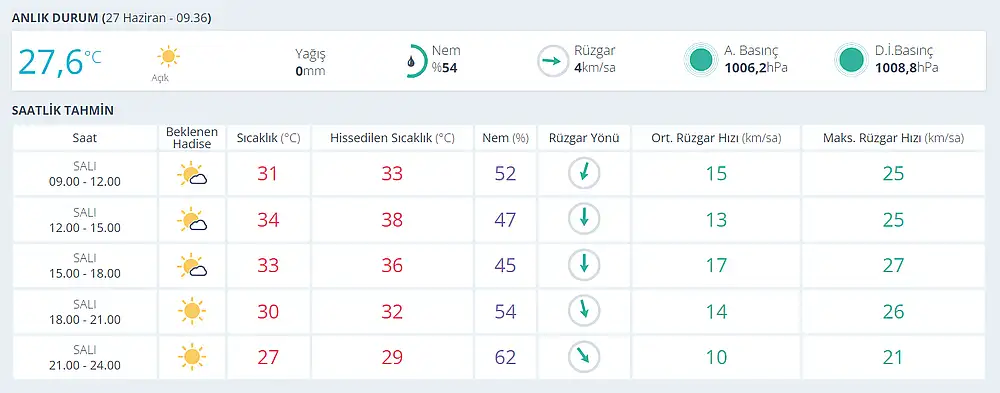Image resolution: width=1000 pixels, height=393 pixels.
Task: Click wind direction icon for 09.00 - 12.00
Action: (584, 174)
